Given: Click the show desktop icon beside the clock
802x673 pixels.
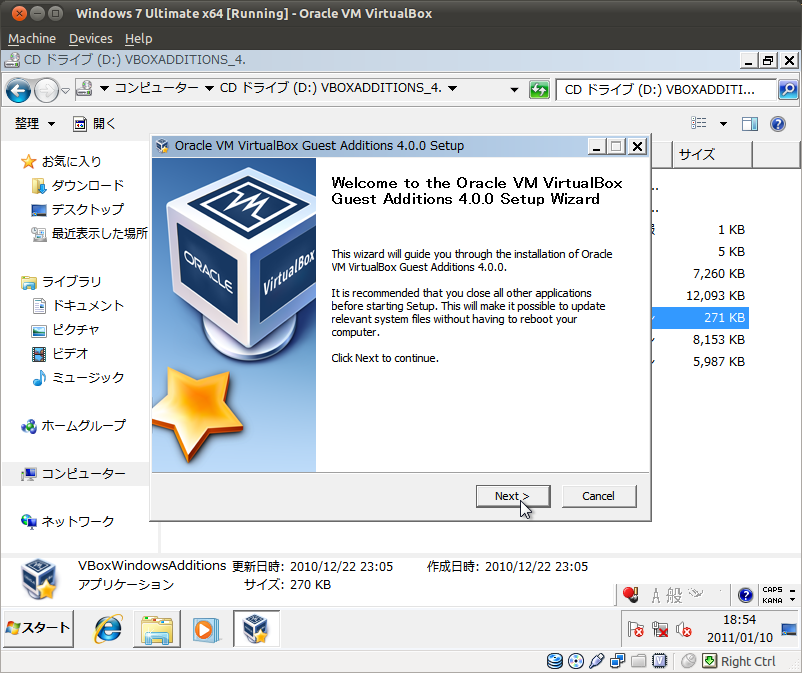Looking at the screenshot, I should click(789, 629).
